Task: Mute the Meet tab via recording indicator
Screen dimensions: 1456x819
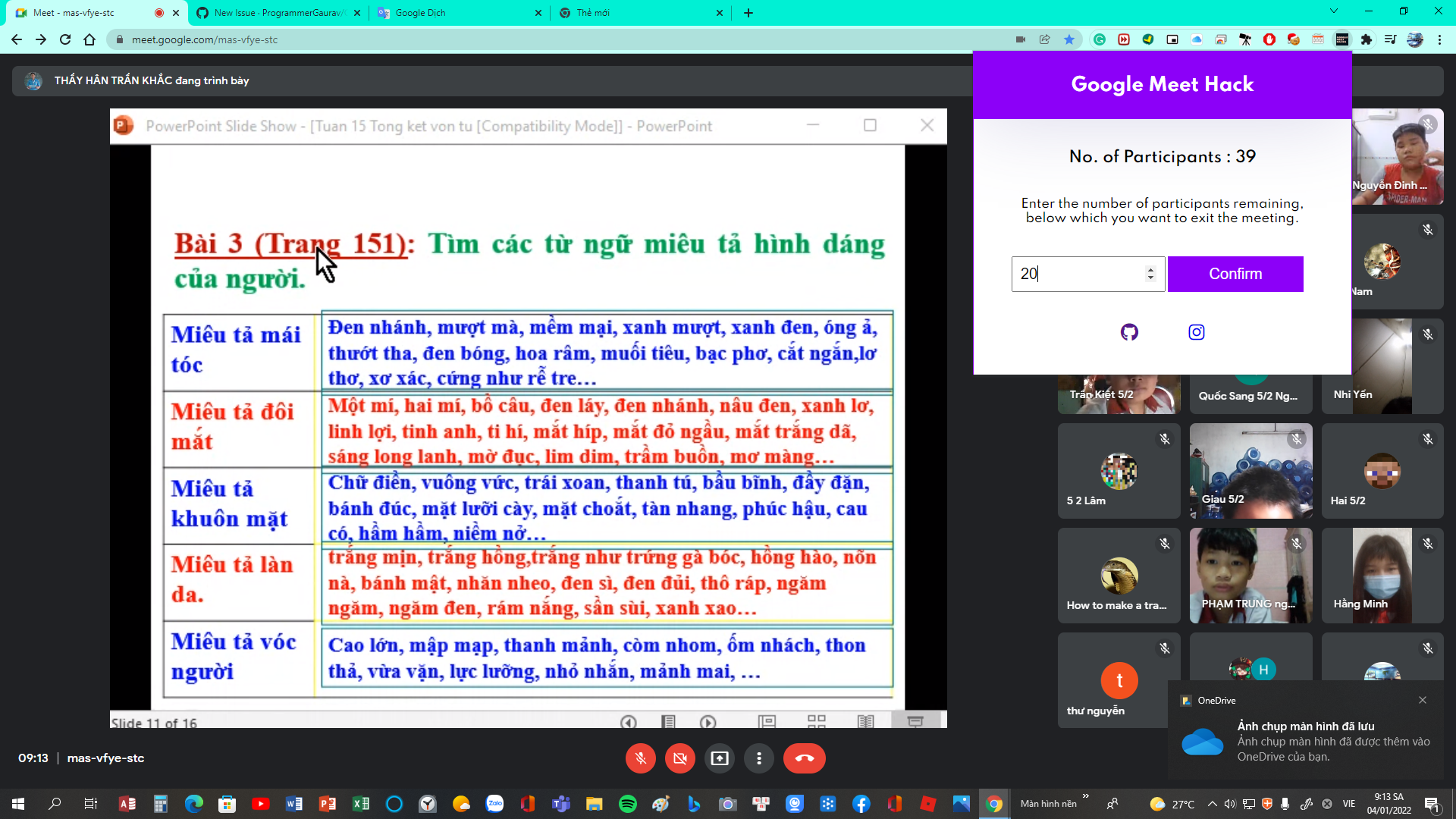Action: (x=158, y=13)
